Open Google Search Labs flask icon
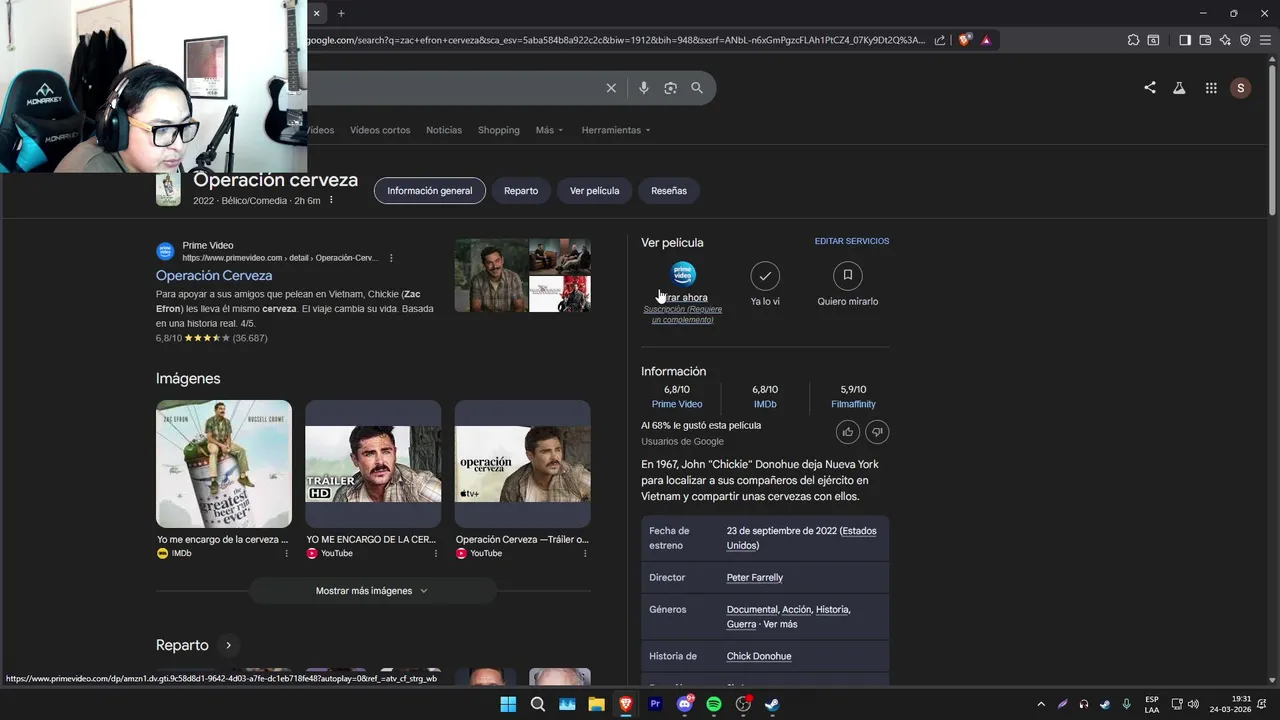This screenshot has height=720, width=1280. pyautogui.click(x=1179, y=88)
